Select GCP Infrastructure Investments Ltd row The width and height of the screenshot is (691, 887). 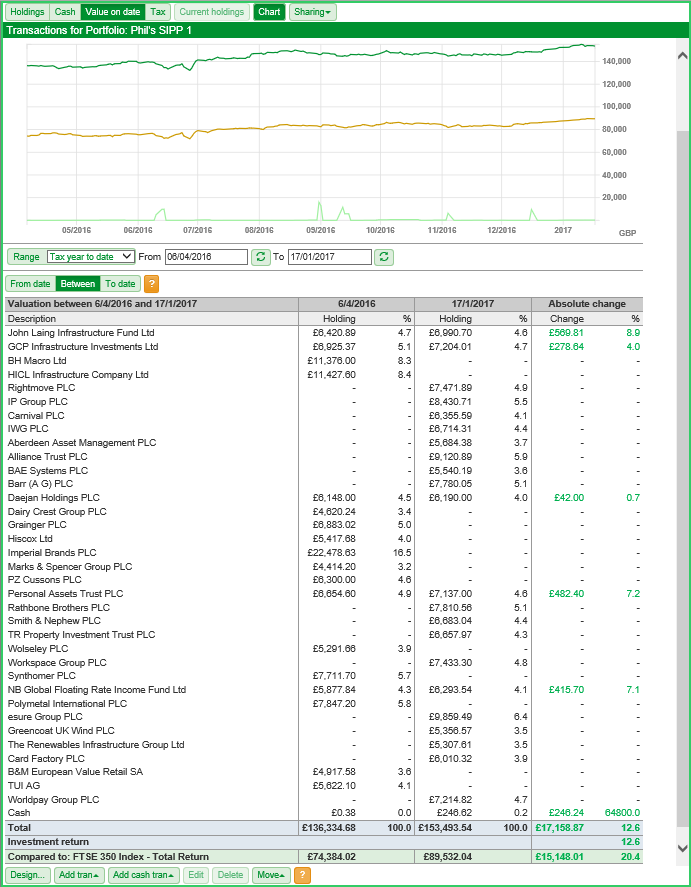(324, 347)
